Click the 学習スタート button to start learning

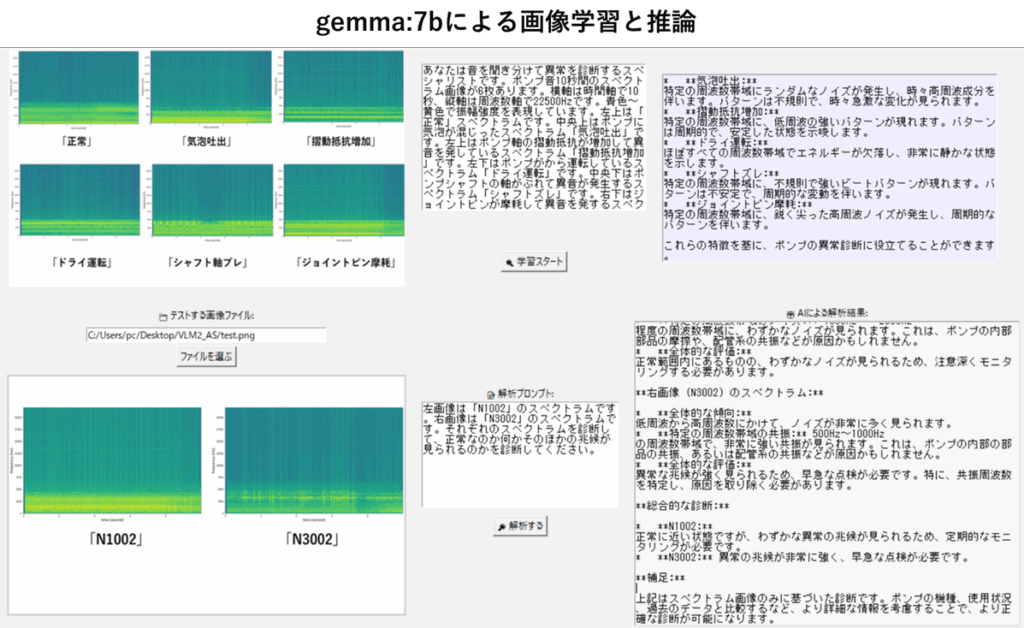(x=534, y=262)
